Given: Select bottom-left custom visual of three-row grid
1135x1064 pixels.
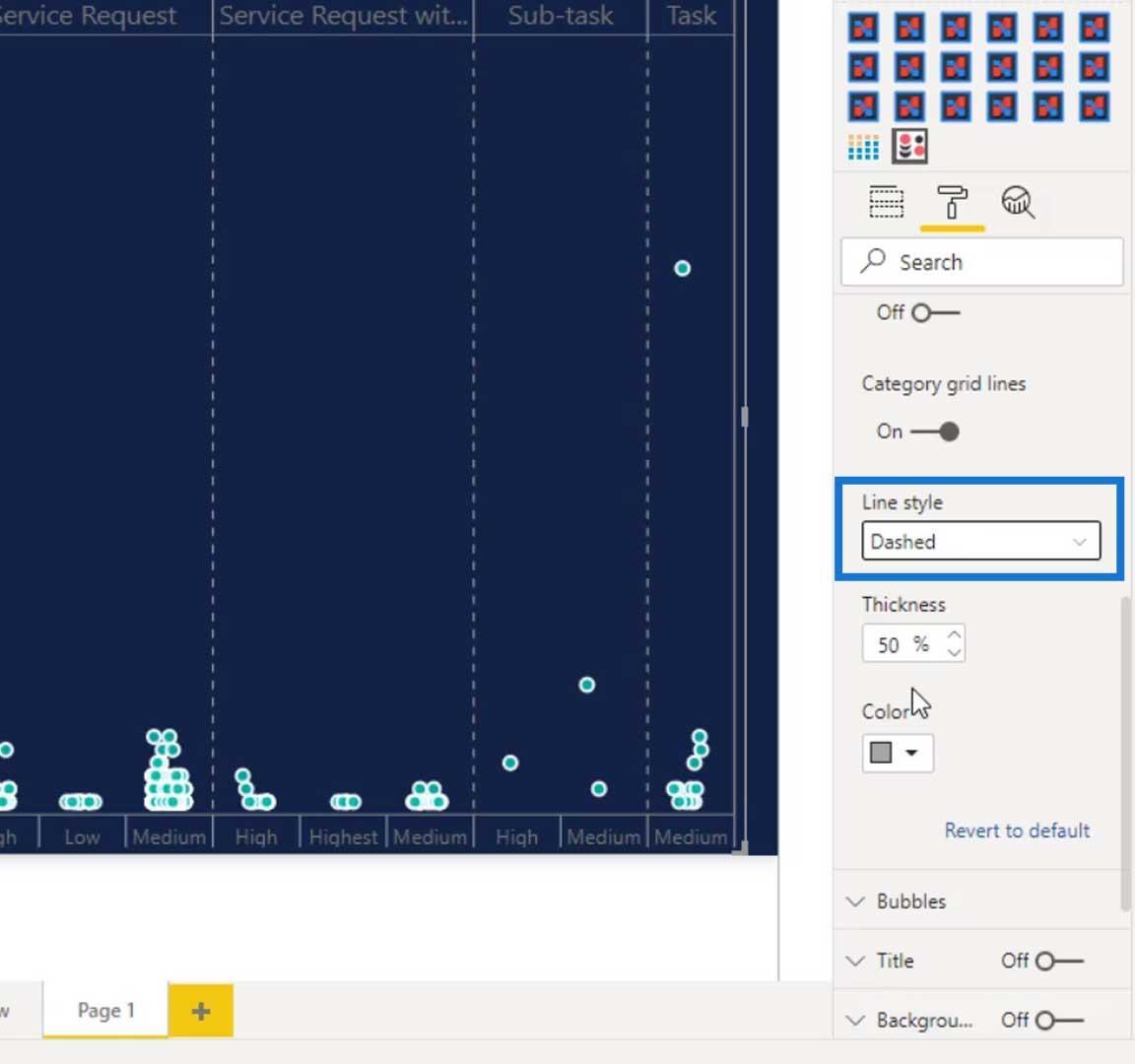Looking at the screenshot, I should (x=863, y=107).
